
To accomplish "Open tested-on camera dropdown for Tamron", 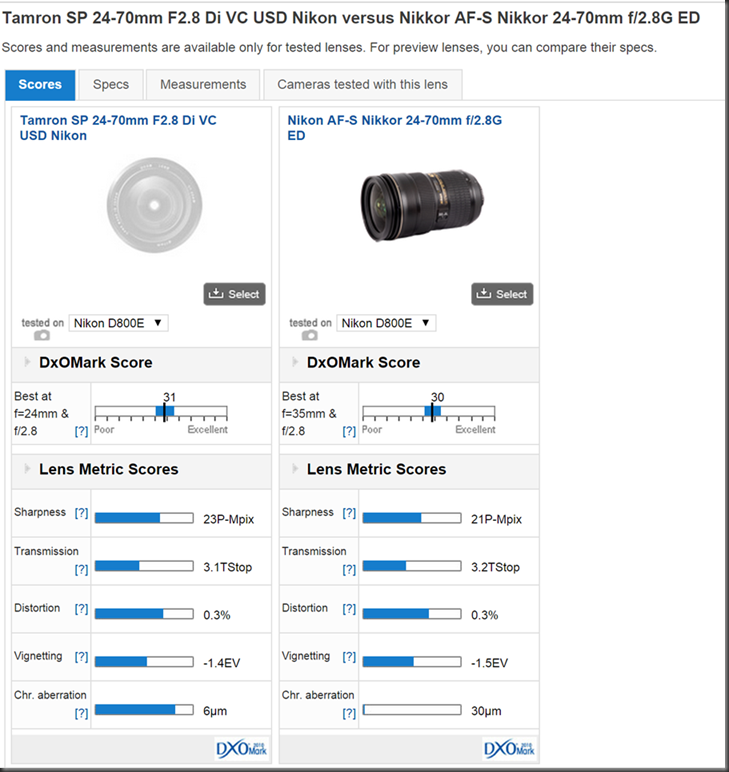I will [x=119, y=323].
